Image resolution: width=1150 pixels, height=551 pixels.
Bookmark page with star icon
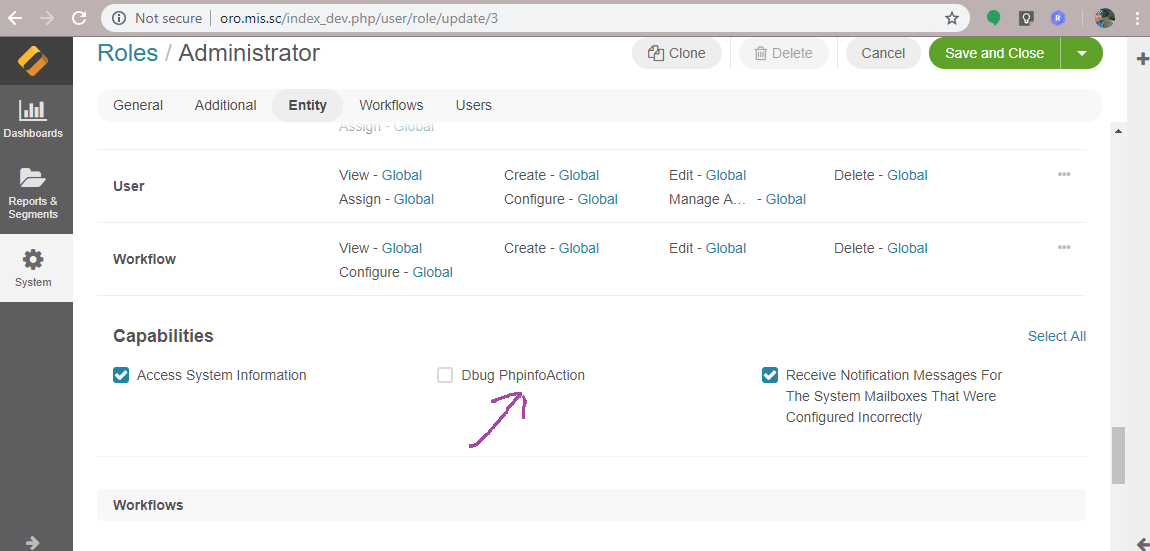tap(952, 18)
